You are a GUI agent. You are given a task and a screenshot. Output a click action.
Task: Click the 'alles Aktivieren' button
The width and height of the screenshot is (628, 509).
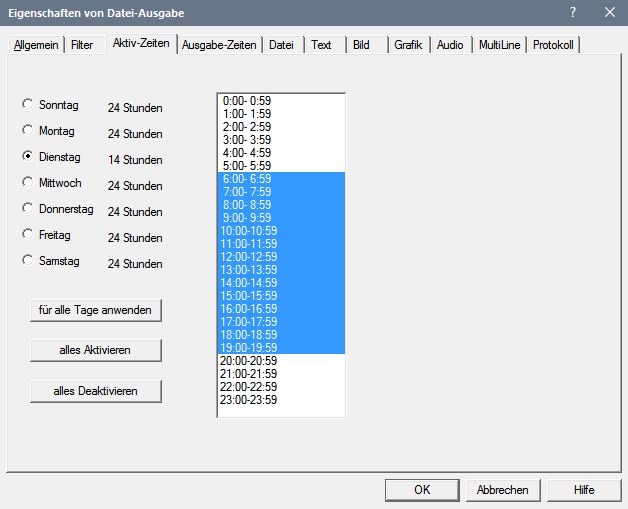coord(95,350)
